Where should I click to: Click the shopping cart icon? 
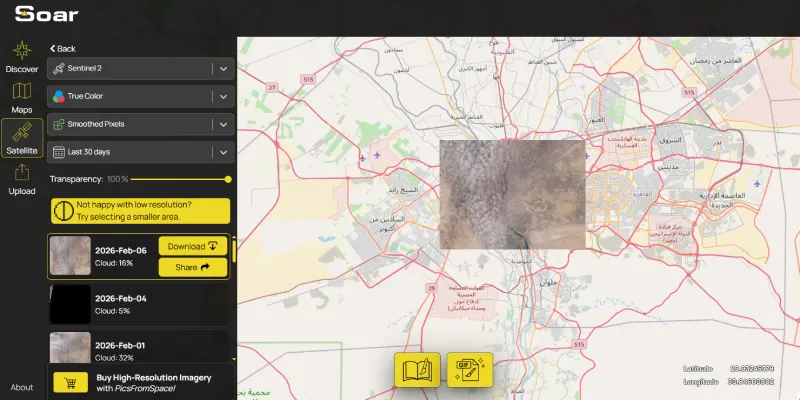pos(71,382)
